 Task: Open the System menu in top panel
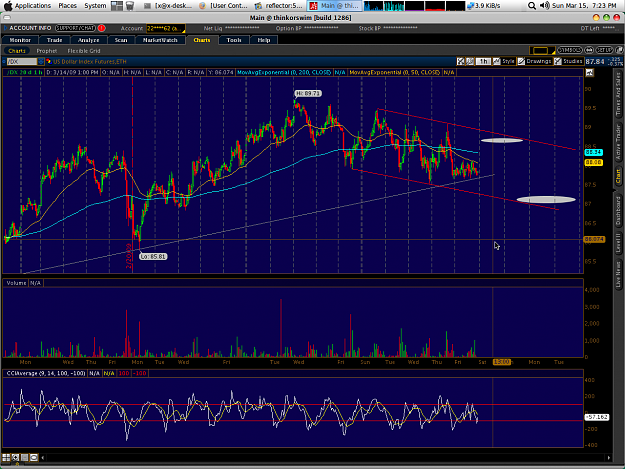[x=95, y=6]
